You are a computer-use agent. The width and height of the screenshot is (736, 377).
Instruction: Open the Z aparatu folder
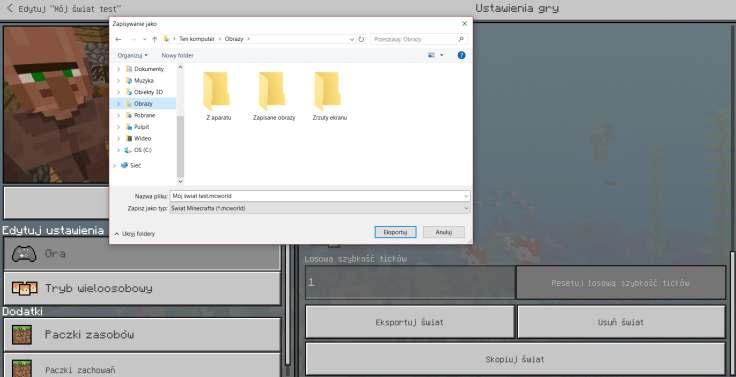[218, 96]
